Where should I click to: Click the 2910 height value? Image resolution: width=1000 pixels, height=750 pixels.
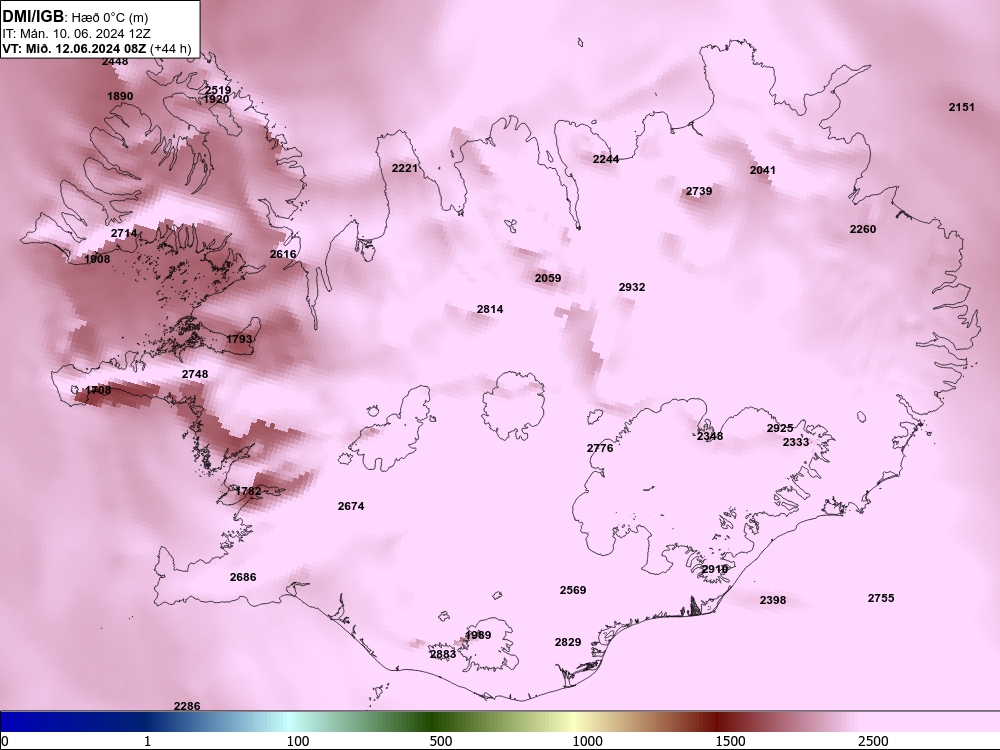coord(715,570)
